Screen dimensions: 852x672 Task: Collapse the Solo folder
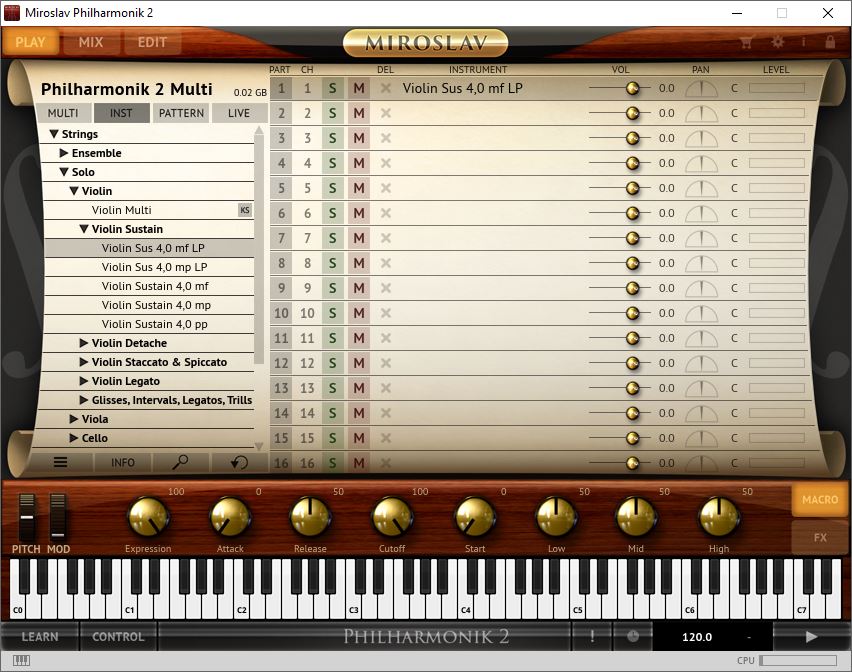(64, 172)
